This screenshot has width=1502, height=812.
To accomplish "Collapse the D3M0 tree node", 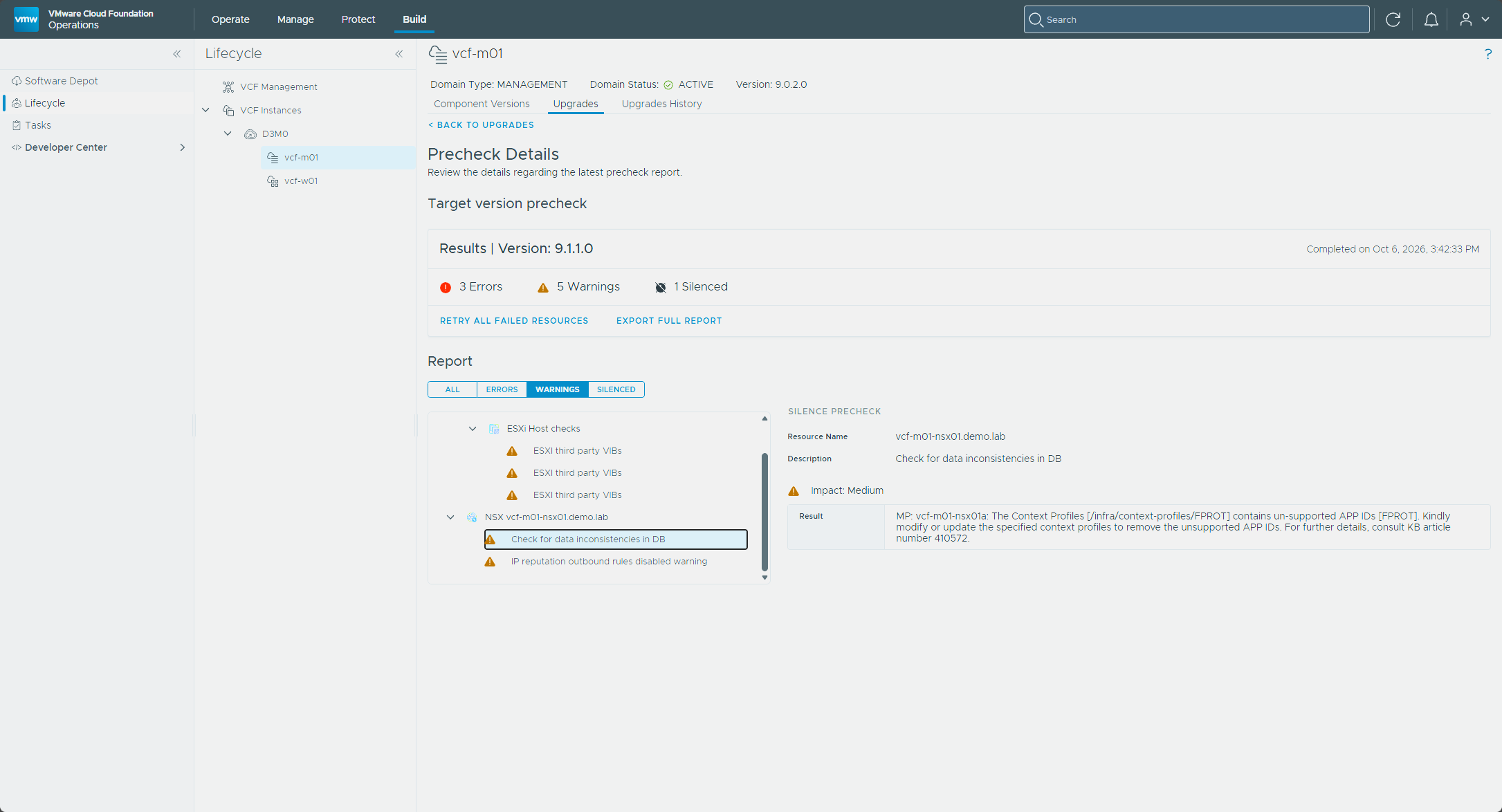I will click(228, 133).
